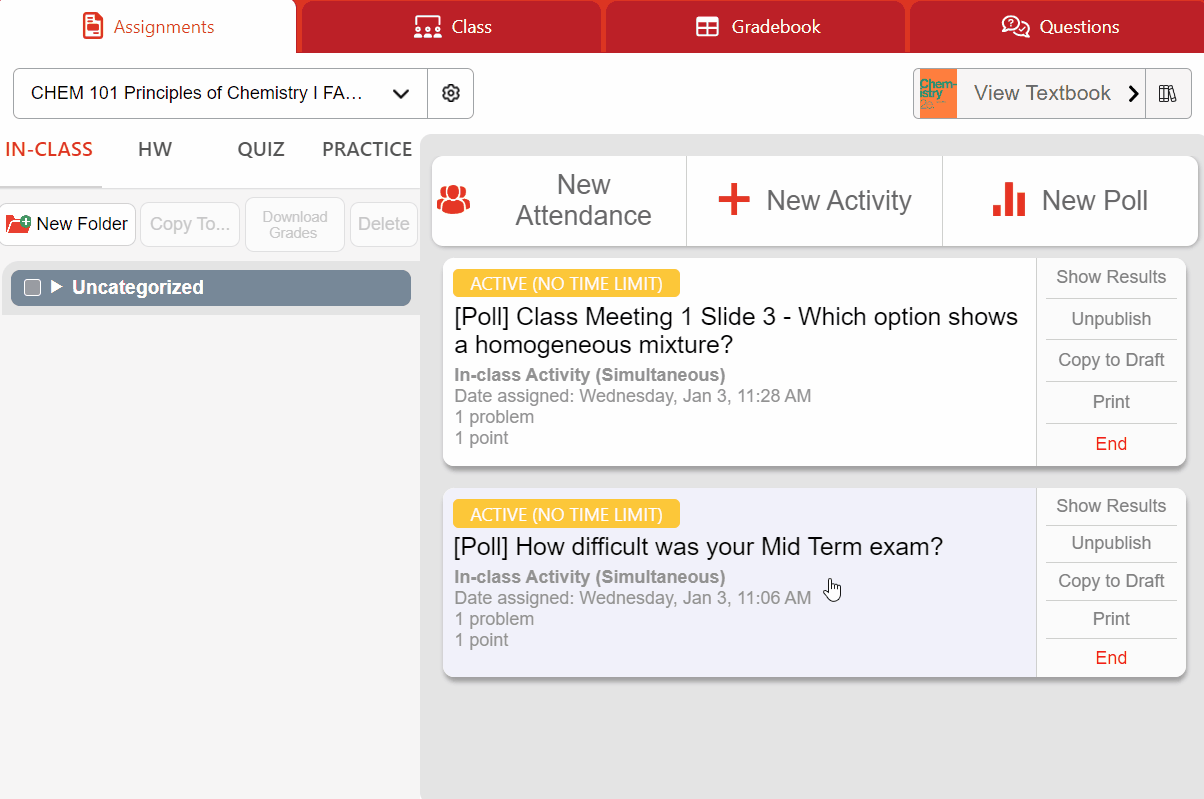Open the course selection dropdown
This screenshot has height=799, width=1204.
click(401, 92)
